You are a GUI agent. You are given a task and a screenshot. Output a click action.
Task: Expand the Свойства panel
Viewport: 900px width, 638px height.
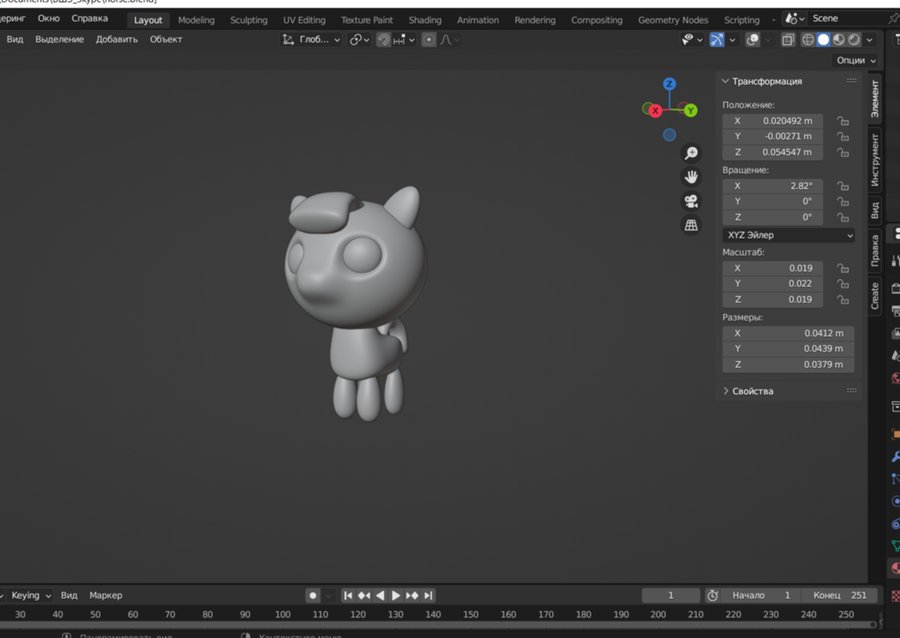pyautogui.click(x=752, y=391)
